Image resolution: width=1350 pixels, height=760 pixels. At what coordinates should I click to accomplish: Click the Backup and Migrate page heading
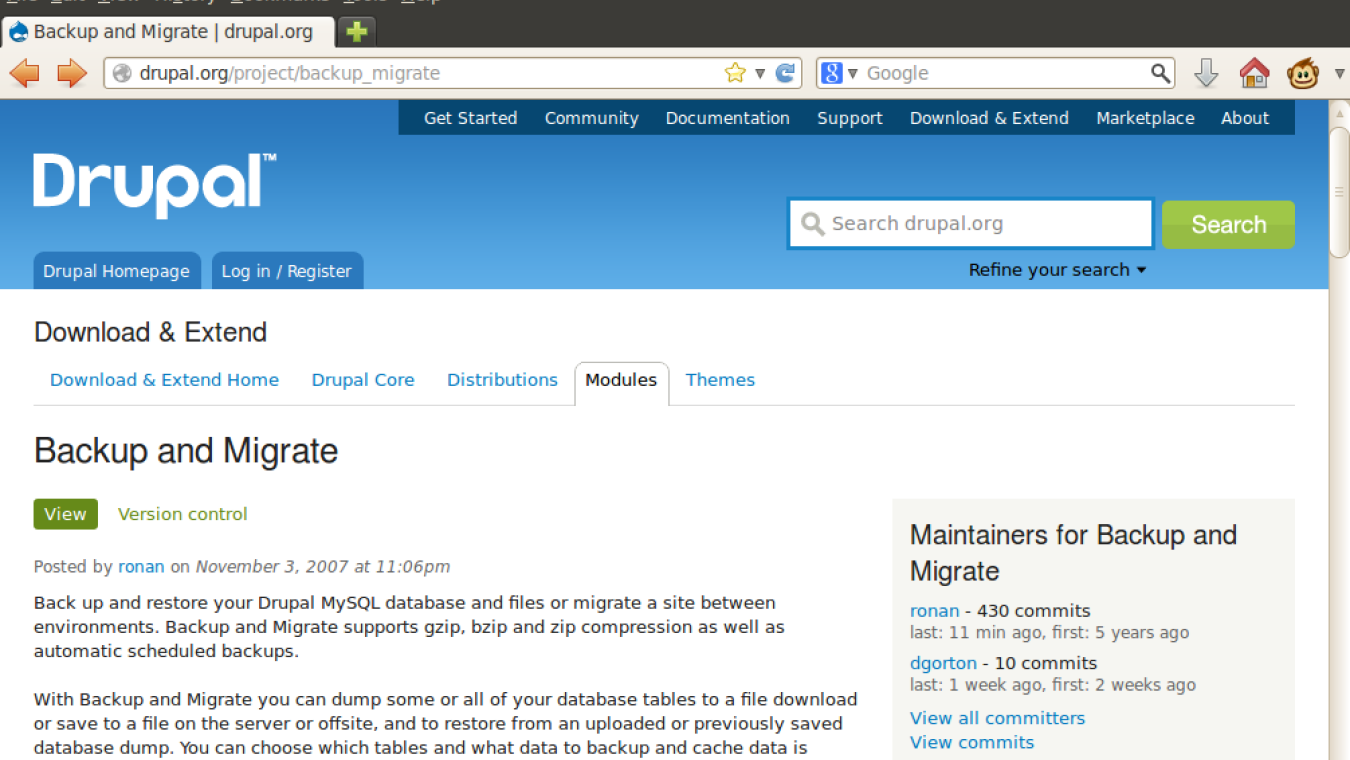186,451
